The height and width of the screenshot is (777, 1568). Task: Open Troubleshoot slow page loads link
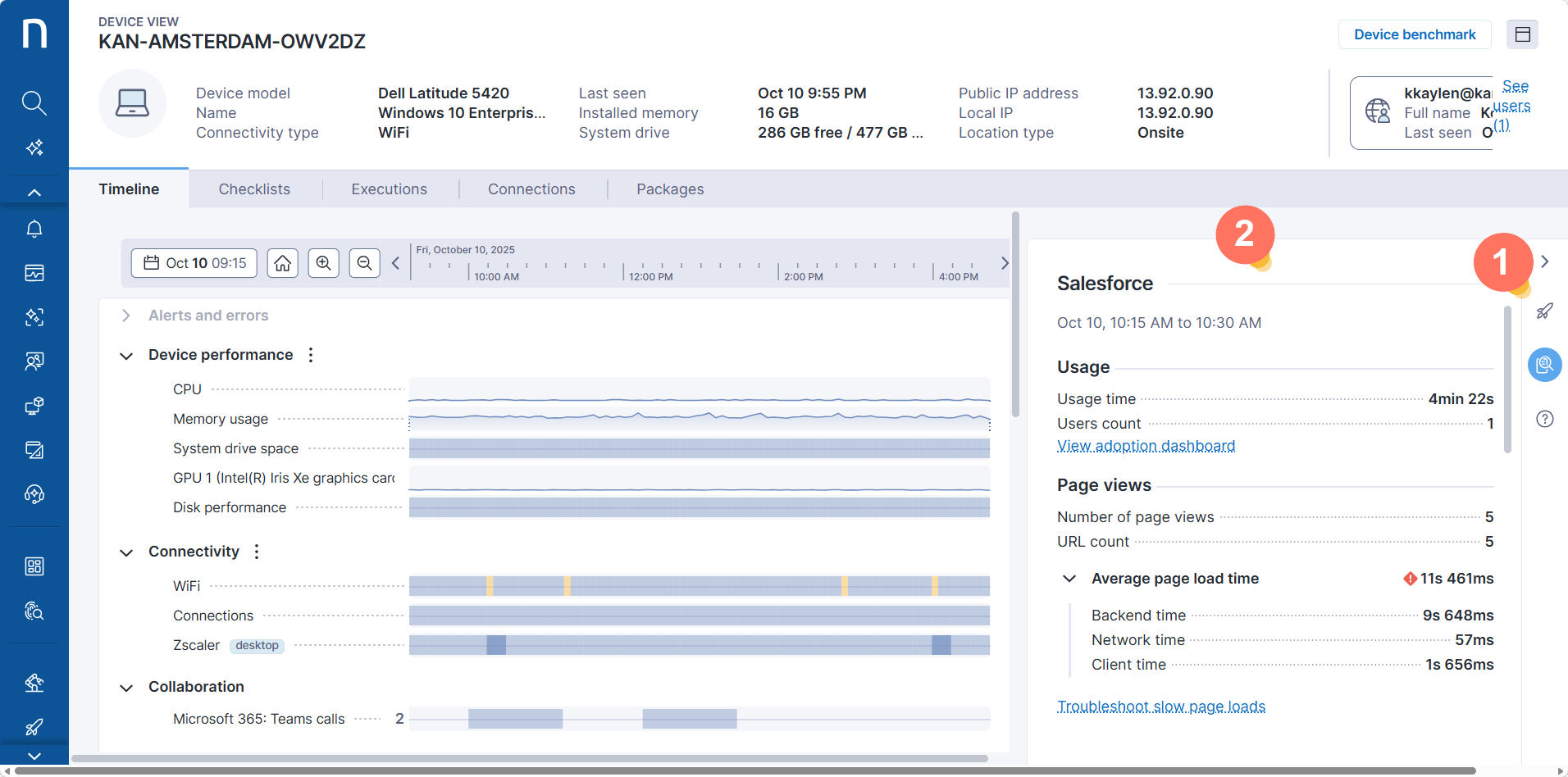coord(1161,707)
